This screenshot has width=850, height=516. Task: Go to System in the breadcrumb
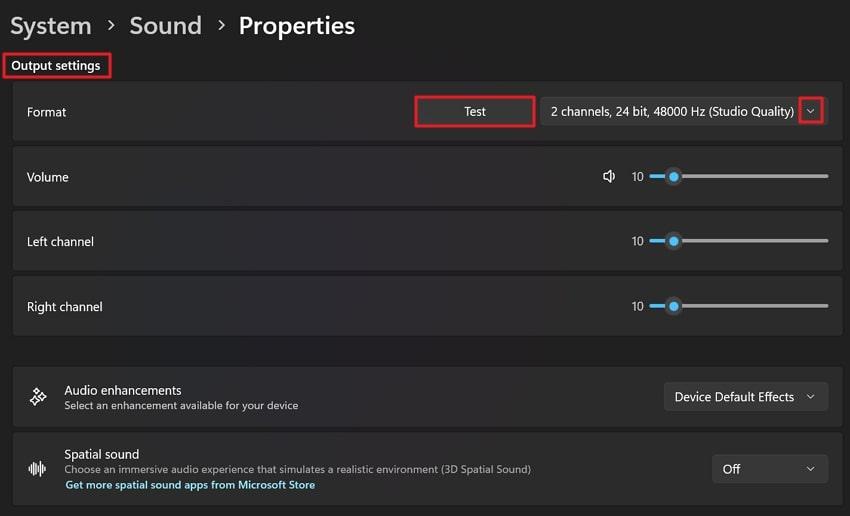click(51, 26)
